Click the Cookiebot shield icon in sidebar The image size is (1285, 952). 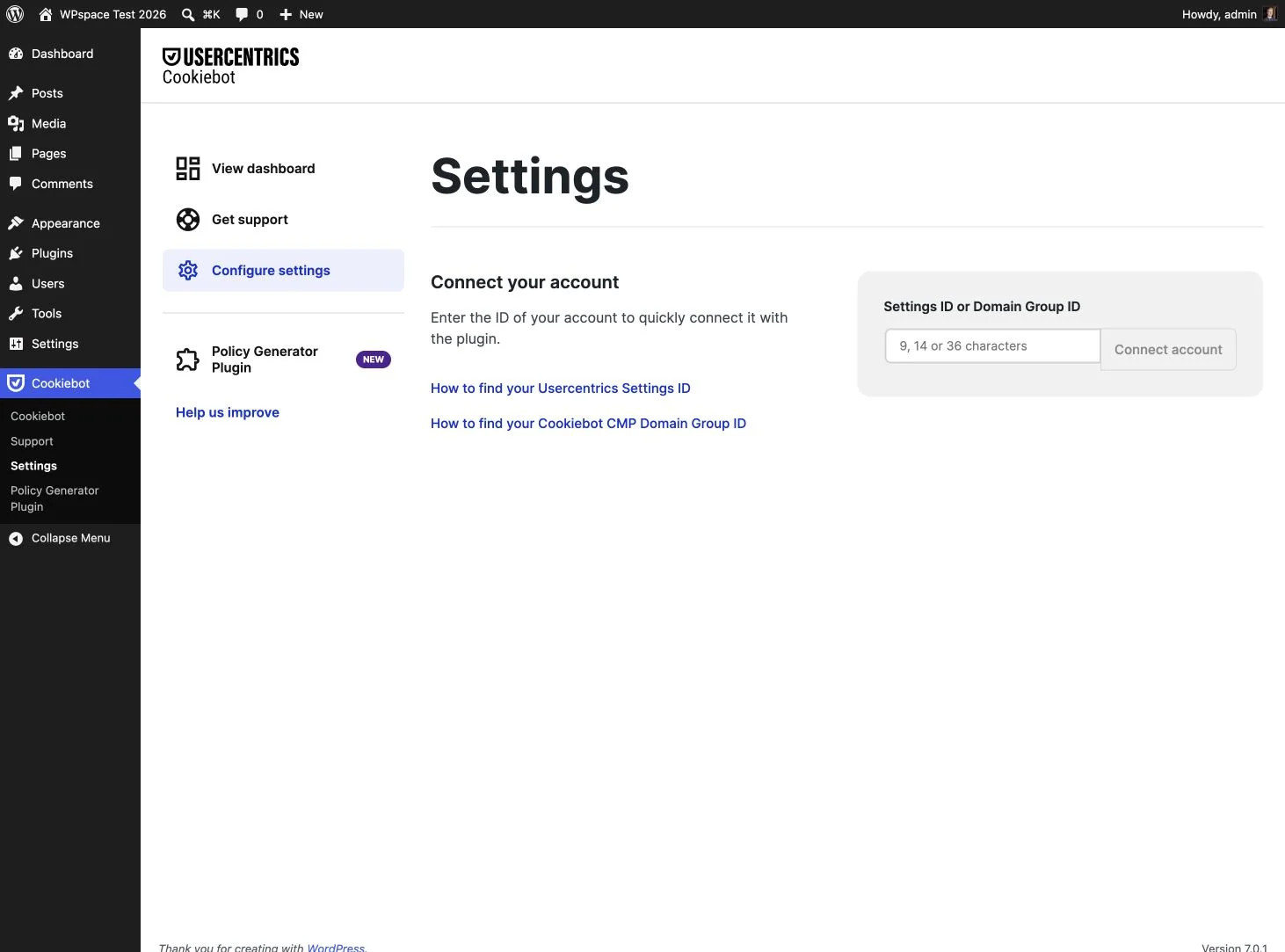(16, 383)
